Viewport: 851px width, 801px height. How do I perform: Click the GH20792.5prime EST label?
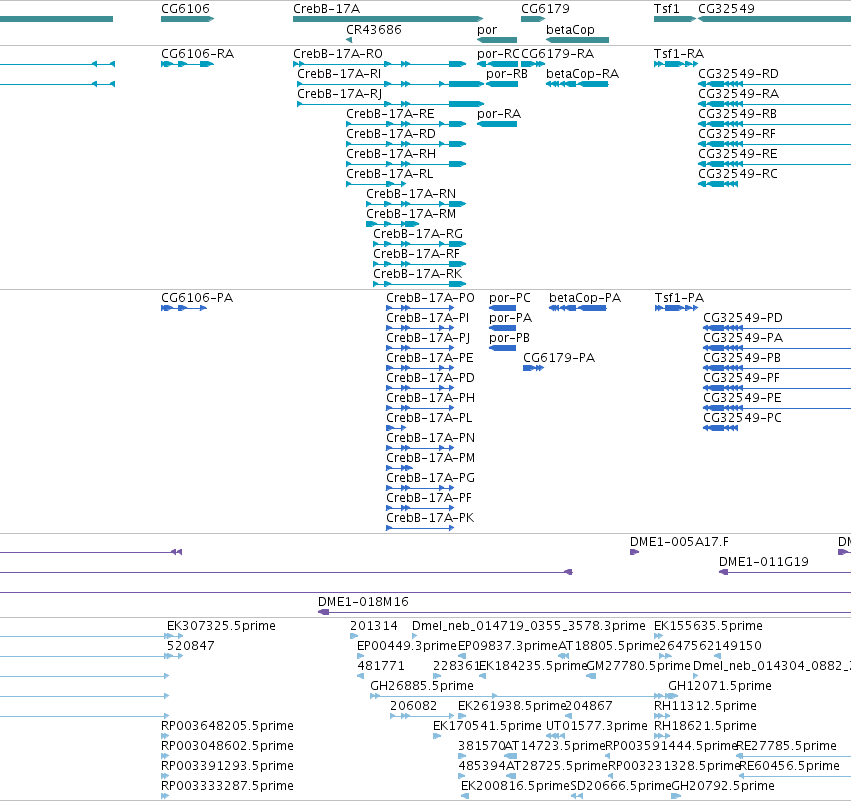pyautogui.click(x=723, y=786)
